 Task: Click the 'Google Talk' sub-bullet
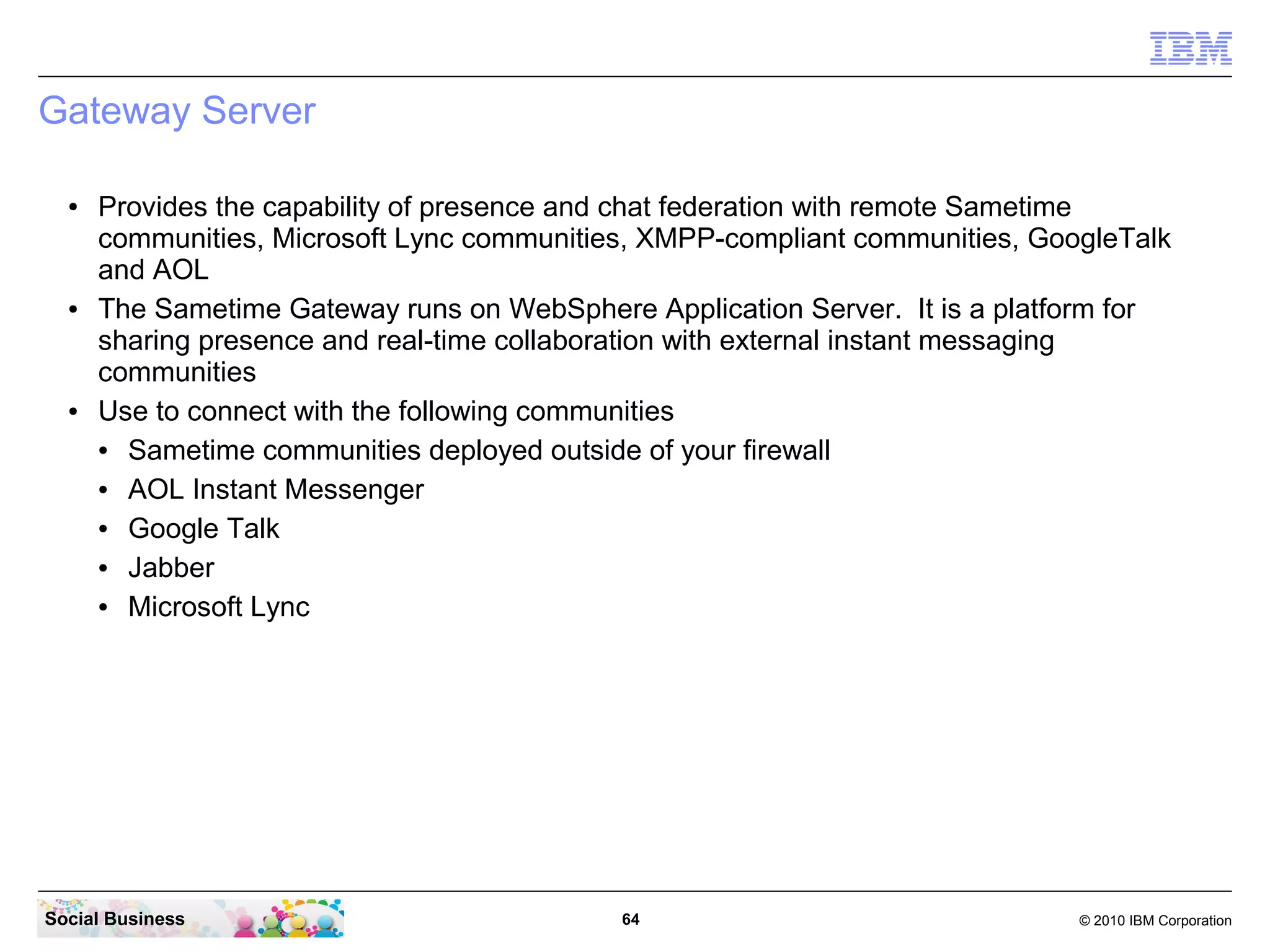point(204,529)
